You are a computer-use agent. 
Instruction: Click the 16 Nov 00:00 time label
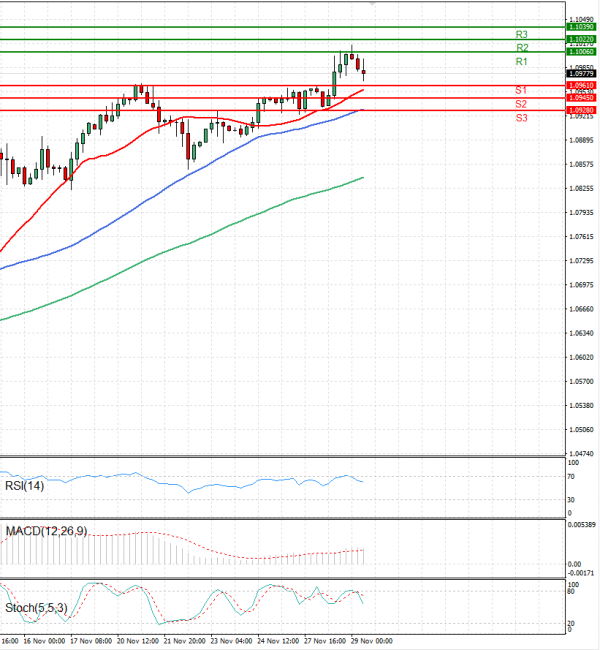click(44, 641)
